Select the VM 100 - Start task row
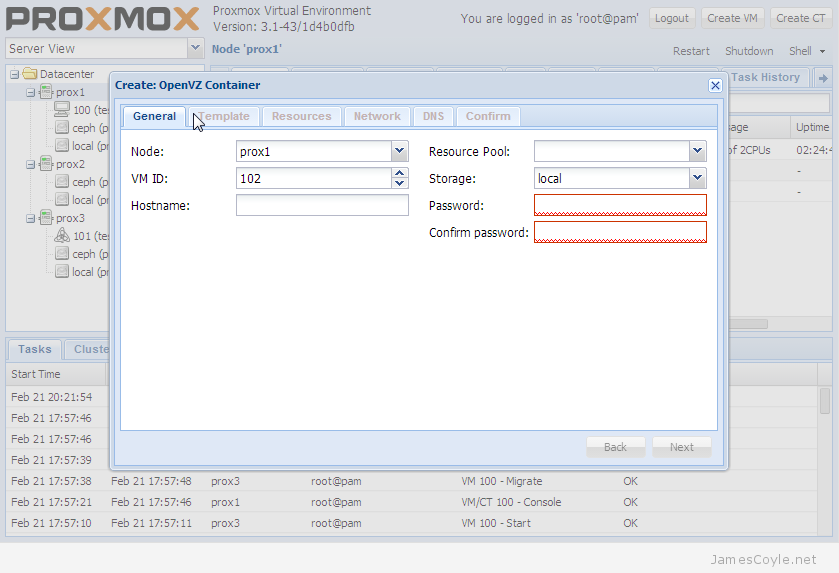The width and height of the screenshot is (839, 573). [411, 523]
